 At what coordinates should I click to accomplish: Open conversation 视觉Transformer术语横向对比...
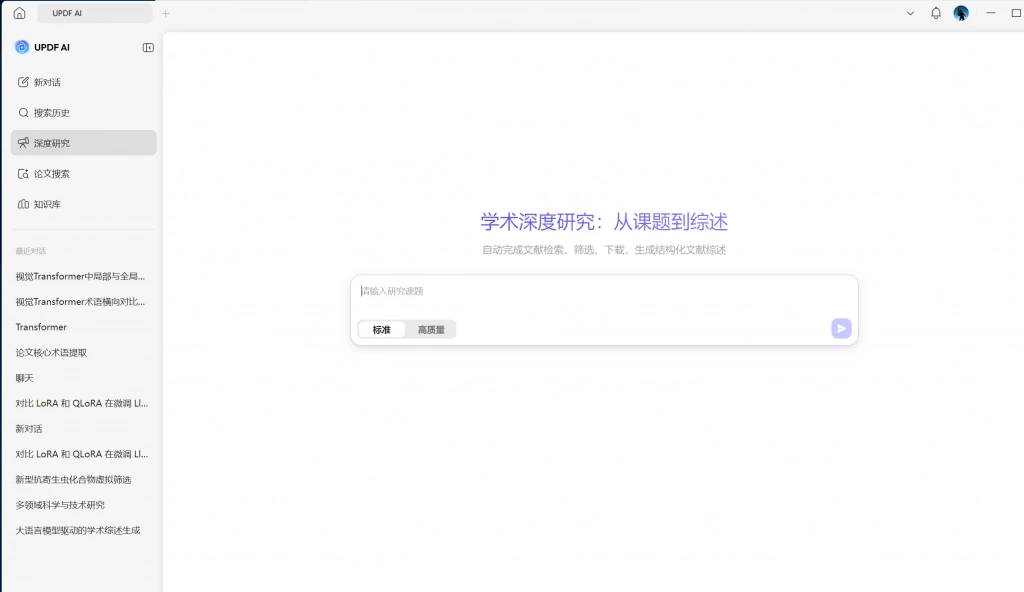click(x=81, y=302)
